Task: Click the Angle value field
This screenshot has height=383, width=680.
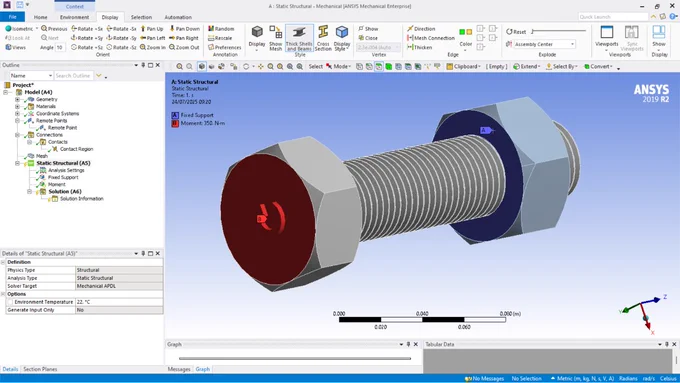Action: click(60, 47)
